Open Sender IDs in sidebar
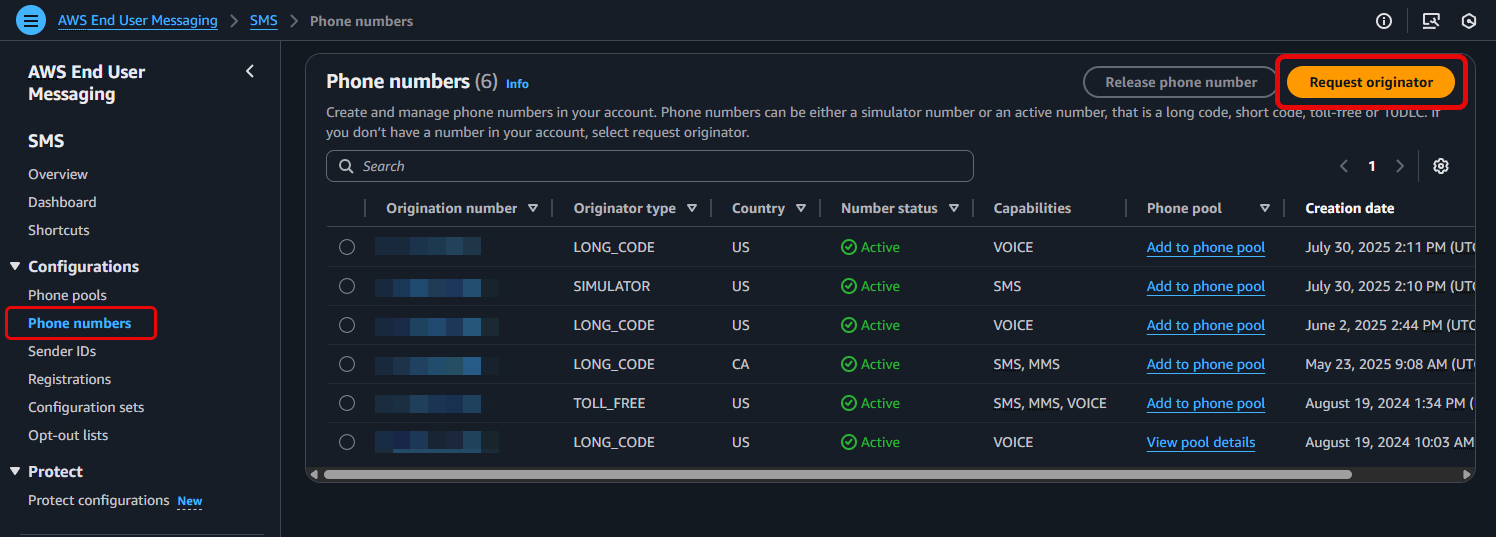Screen dimensions: 1496x537 click(62, 351)
